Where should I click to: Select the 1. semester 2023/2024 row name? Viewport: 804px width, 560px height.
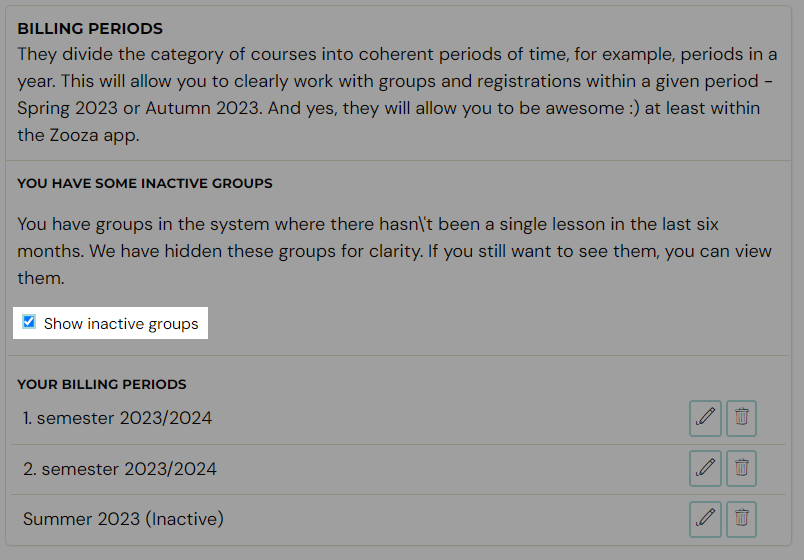click(117, 418)
